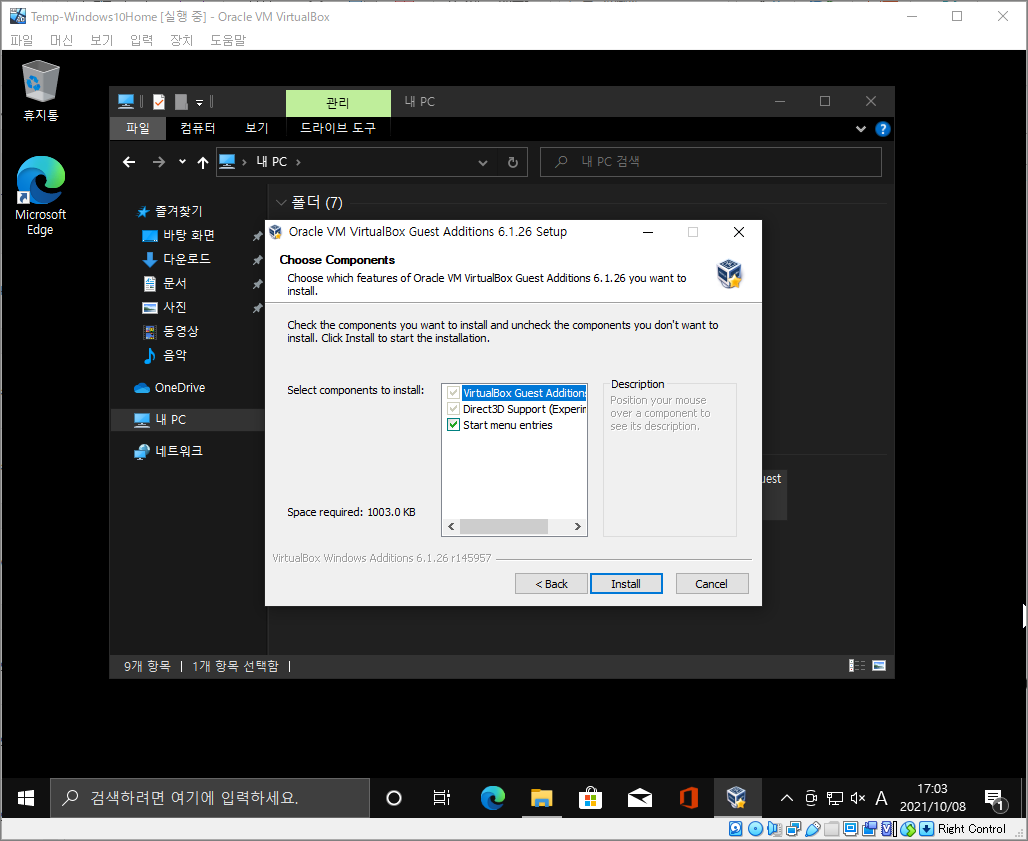Open the recording indicator in VirtualBox status bar
This screenshot has width=1028, height=841.
pyautogui.click(x=869, y=829)
